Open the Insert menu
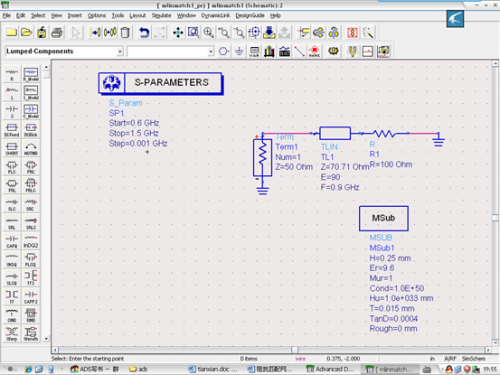Image resolution: width=500 pixels, height=375 pixels. (75, 16)
